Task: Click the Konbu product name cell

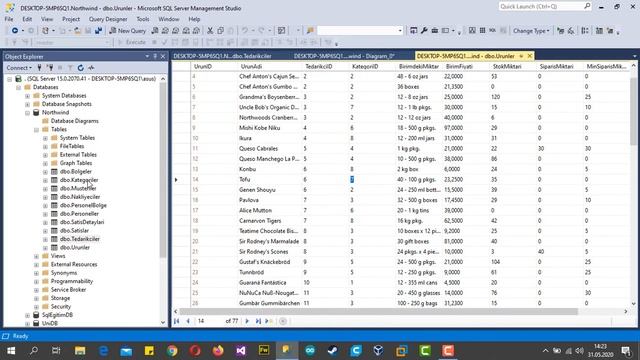Action: tap(269, 169)
